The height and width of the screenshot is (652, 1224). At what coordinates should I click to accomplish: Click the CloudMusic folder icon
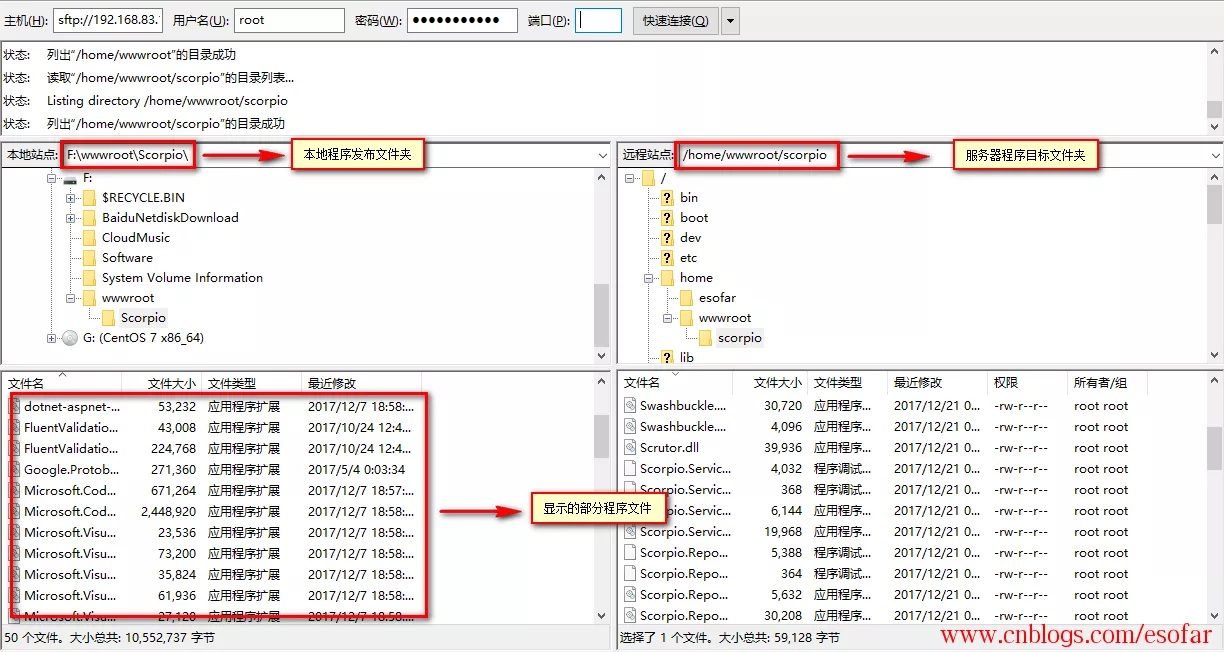click(x=88, y=237)
